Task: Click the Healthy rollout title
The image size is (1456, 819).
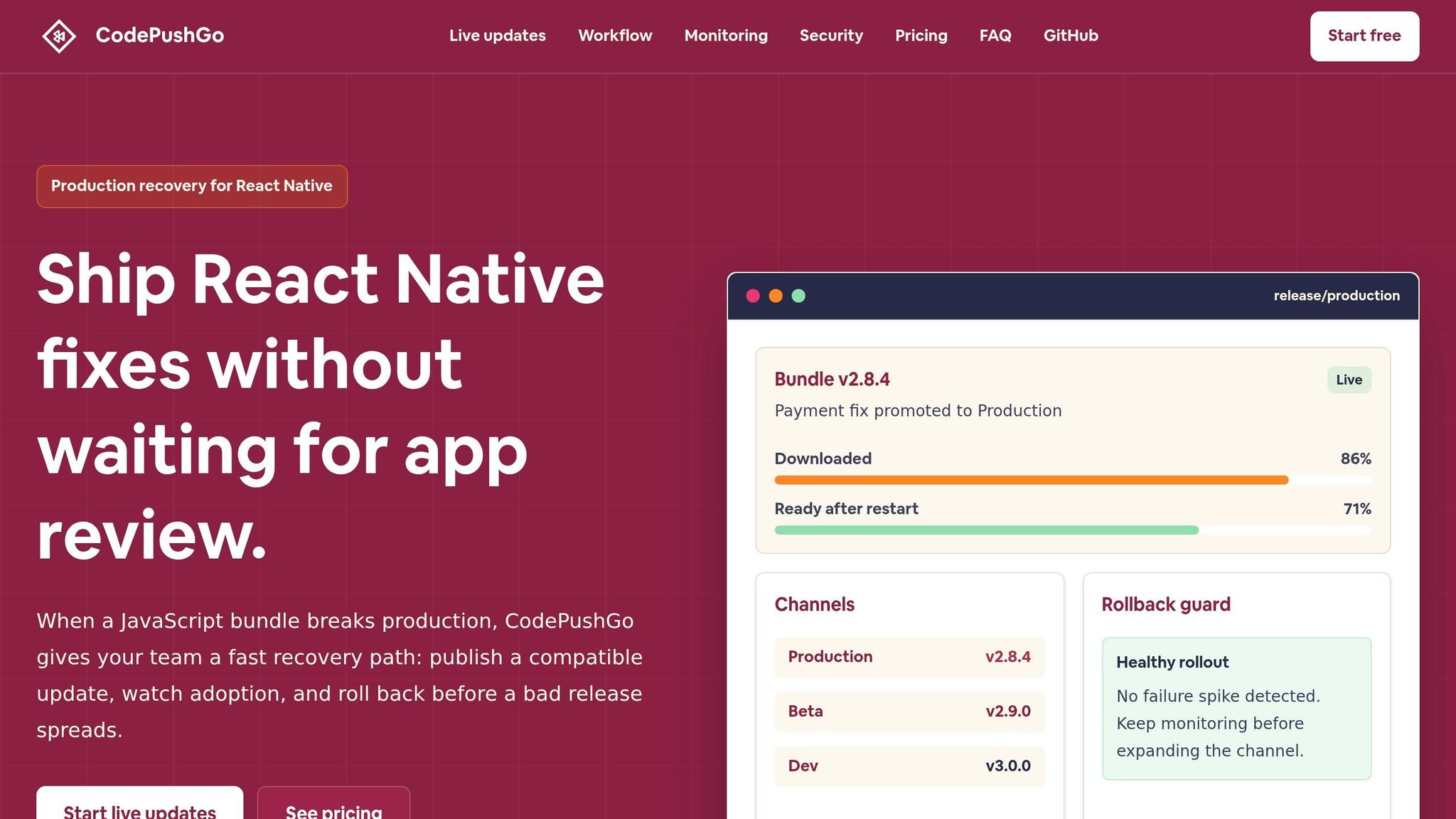Action: 1172,663
